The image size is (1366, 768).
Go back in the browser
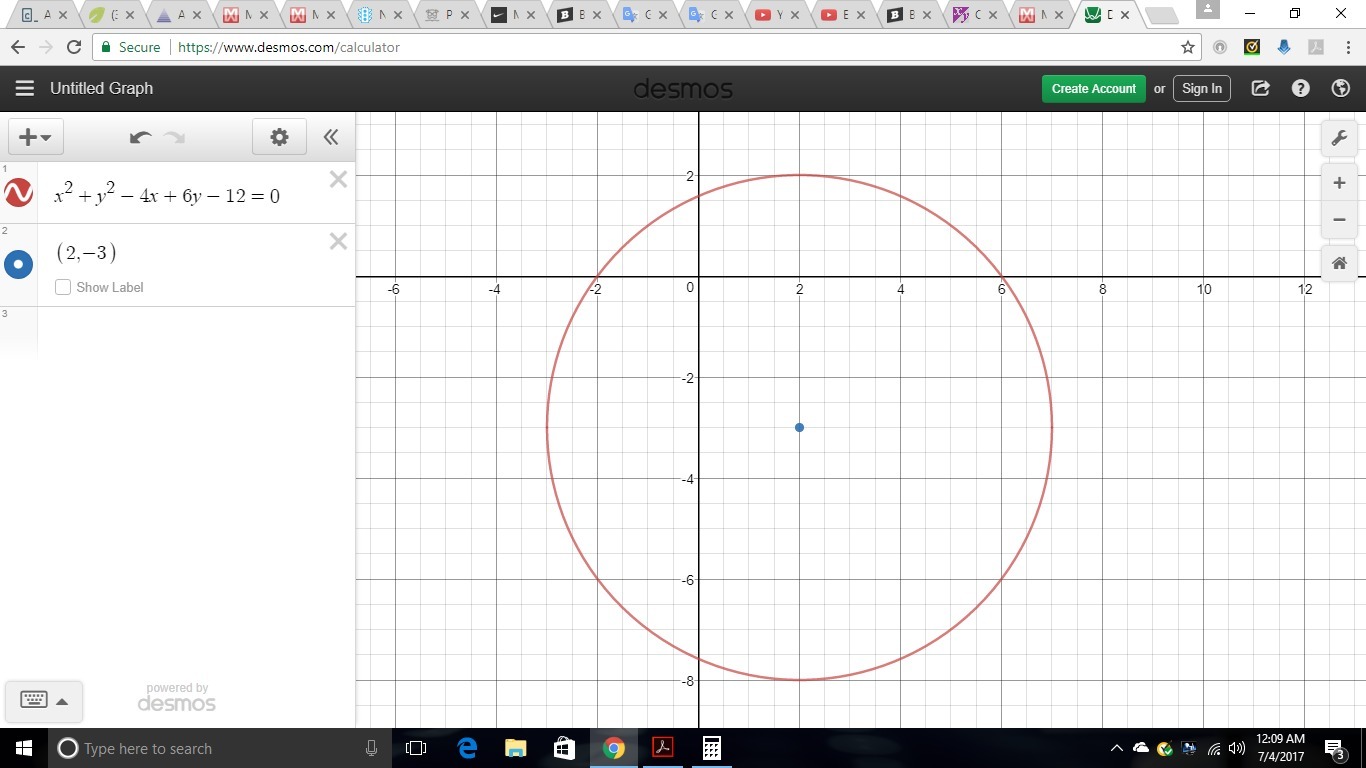pos(18,47)
